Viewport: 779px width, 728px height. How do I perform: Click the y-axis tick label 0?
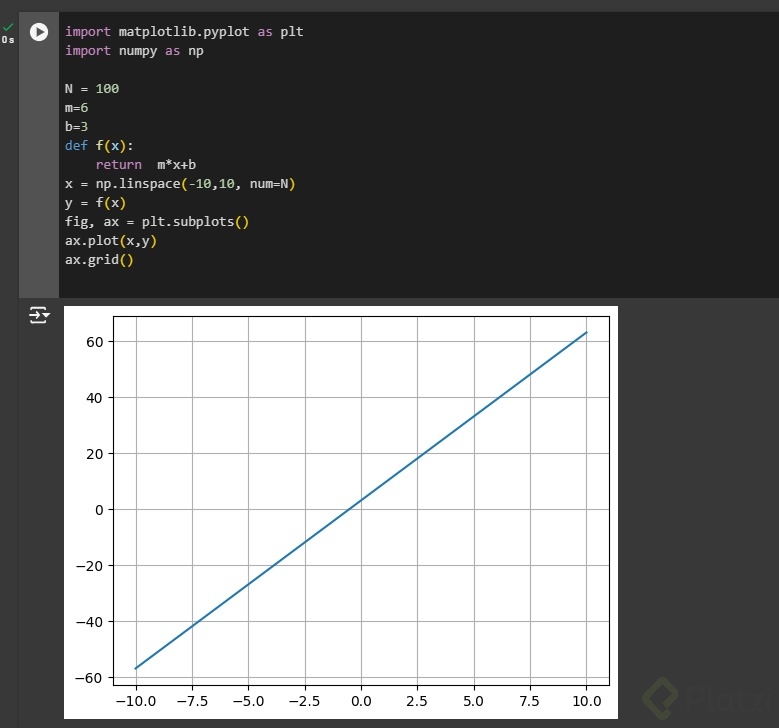coord(99,510)
